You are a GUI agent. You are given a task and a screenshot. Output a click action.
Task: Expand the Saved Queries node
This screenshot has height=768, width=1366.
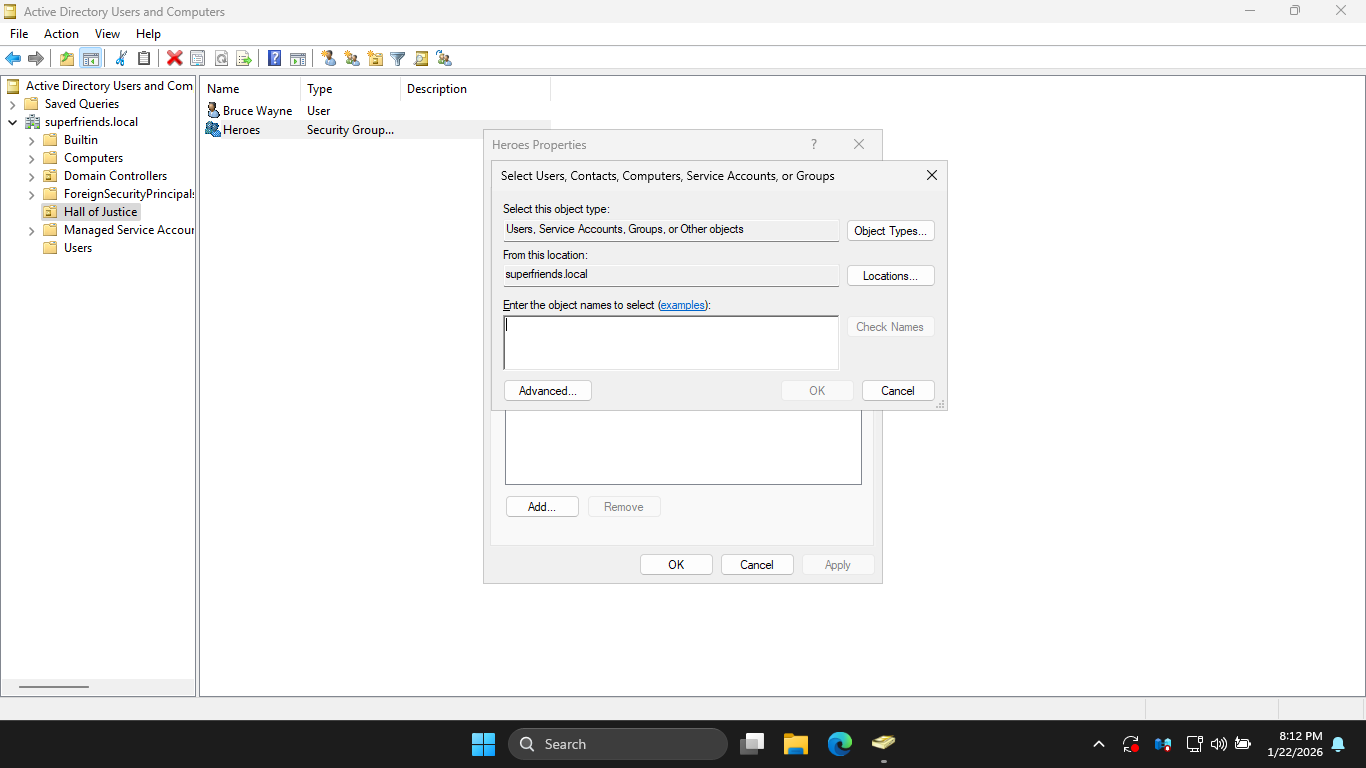[13, 105]
